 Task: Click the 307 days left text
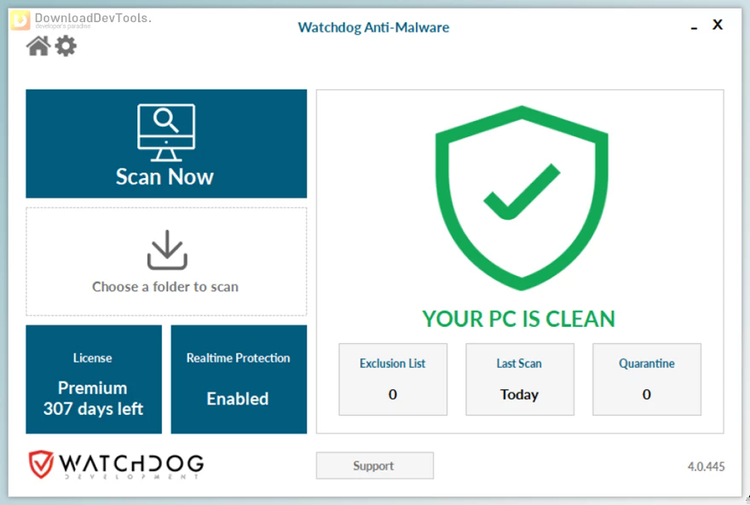93,409
